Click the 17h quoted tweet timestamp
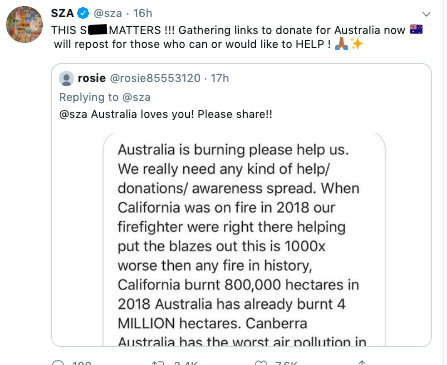This screenshot has width=447, height=365. (x=220, y=78)
